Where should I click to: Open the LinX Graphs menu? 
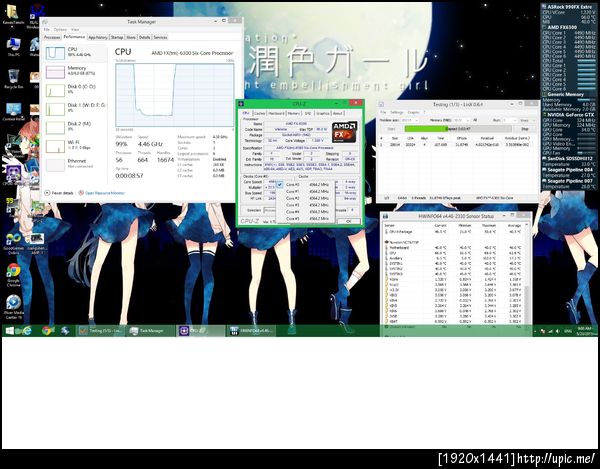(413, 112)
